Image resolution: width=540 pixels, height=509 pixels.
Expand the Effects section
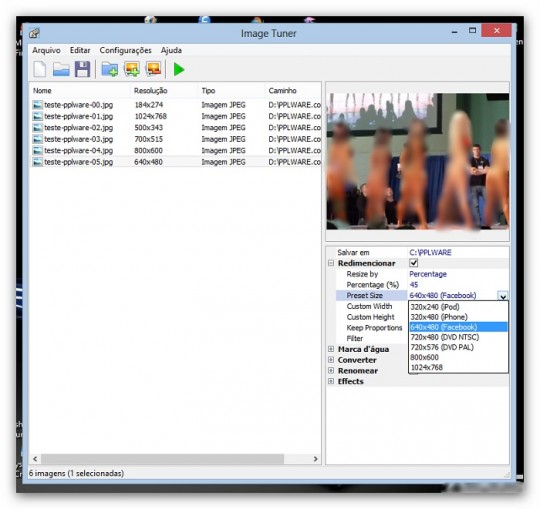click(331, 381)
